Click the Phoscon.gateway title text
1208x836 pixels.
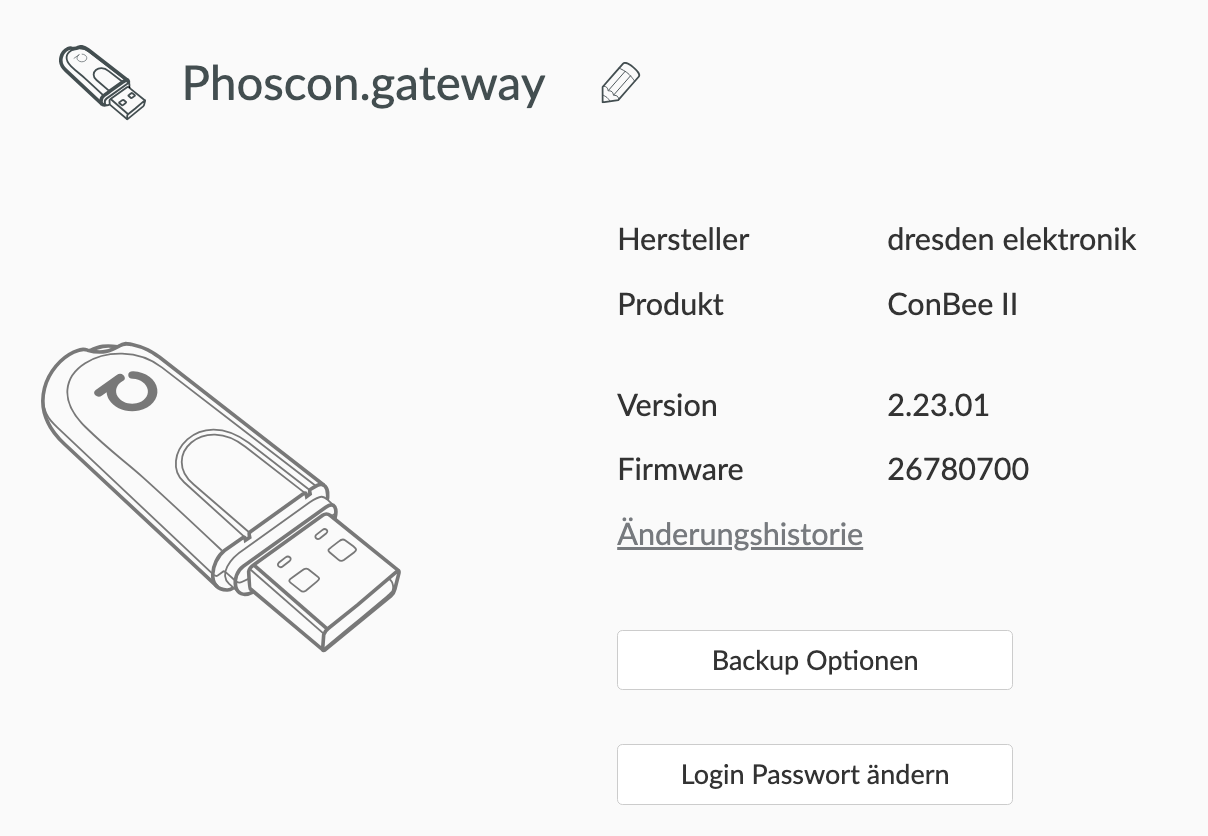pyautogui.click(x=364, y=84)
